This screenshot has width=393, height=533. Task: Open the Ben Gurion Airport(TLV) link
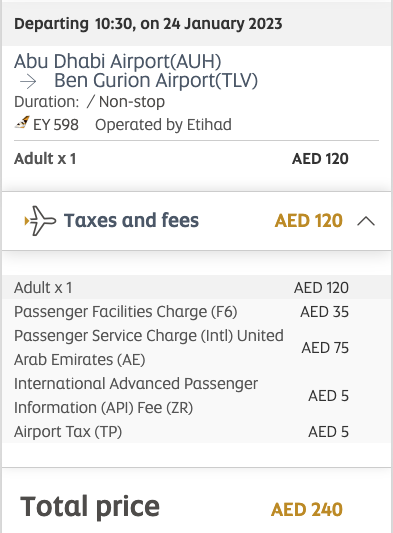[x=156, y=81]
